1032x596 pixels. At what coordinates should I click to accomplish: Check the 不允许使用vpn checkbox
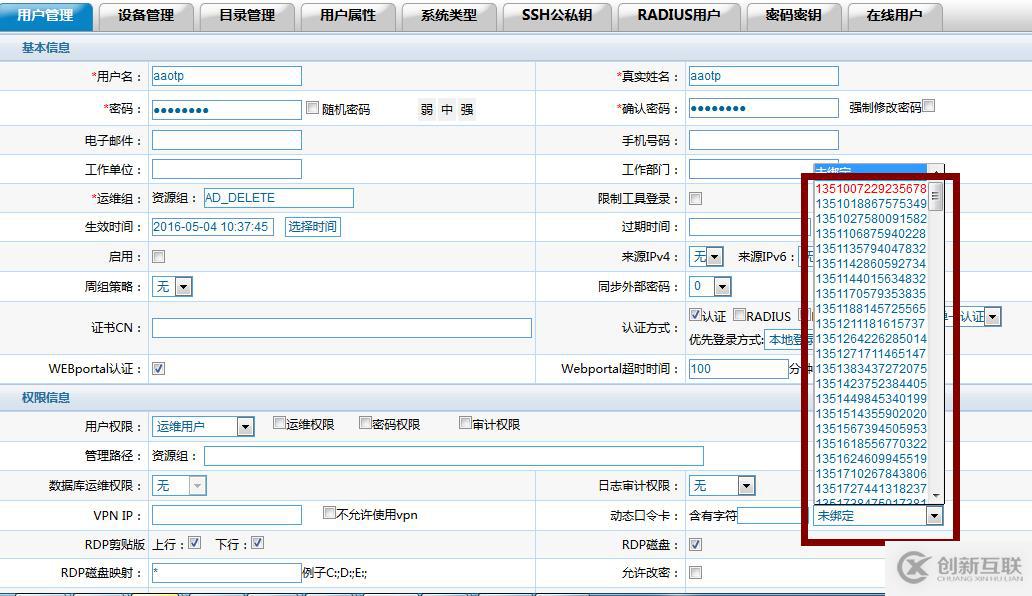click(x=329, y=512)
